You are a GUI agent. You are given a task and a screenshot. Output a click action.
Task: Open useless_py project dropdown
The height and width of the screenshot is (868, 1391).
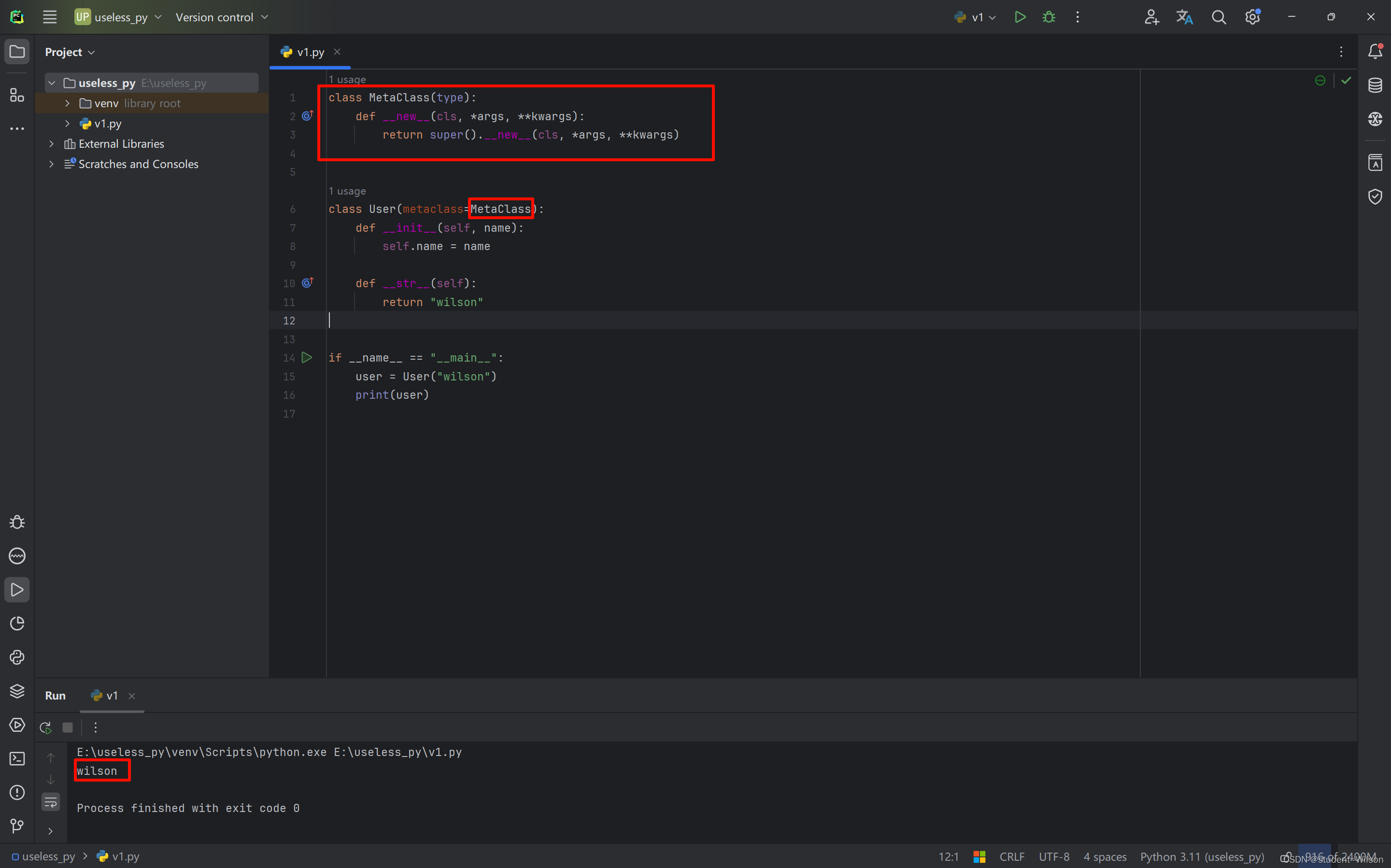(x=118, y=17)
